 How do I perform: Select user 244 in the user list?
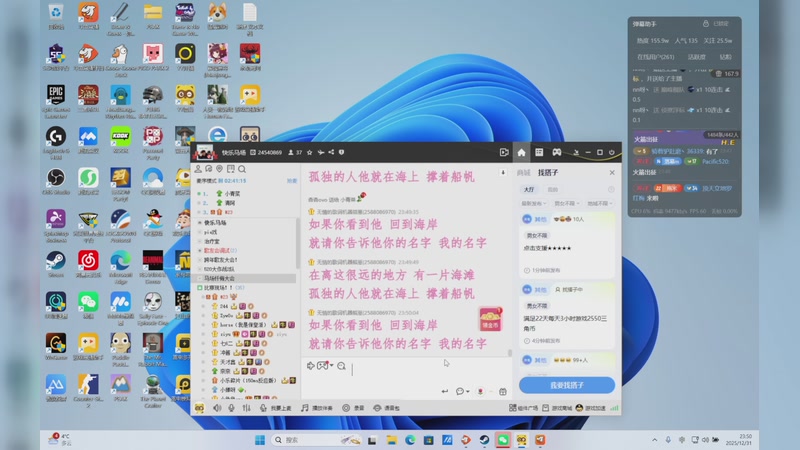coord(224,306)
